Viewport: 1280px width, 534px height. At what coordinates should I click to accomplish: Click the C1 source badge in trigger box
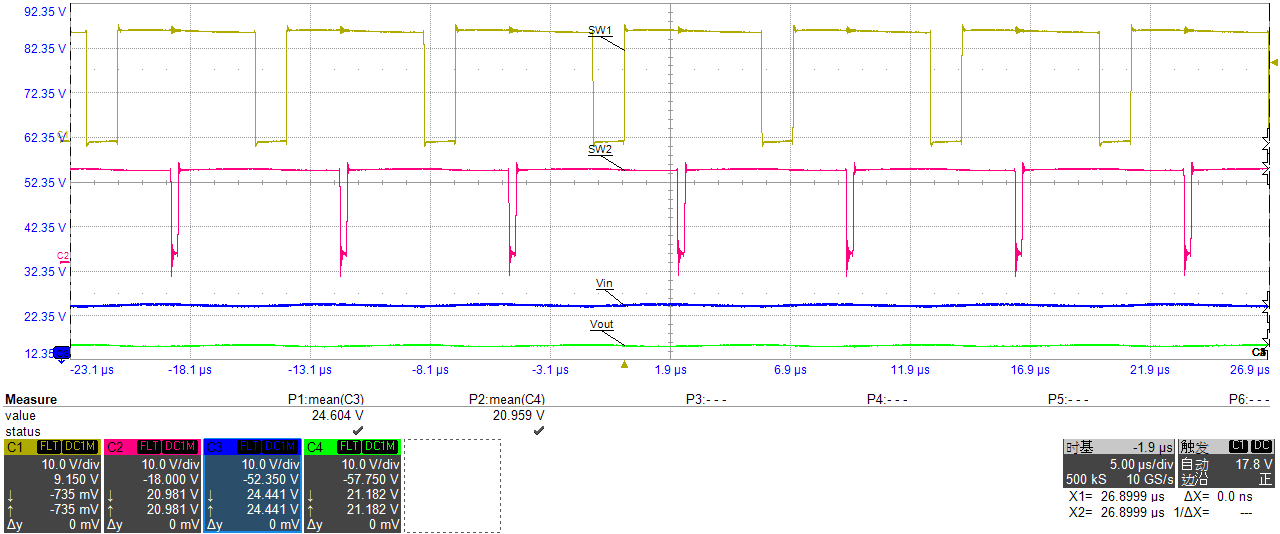coord(1238,446)
